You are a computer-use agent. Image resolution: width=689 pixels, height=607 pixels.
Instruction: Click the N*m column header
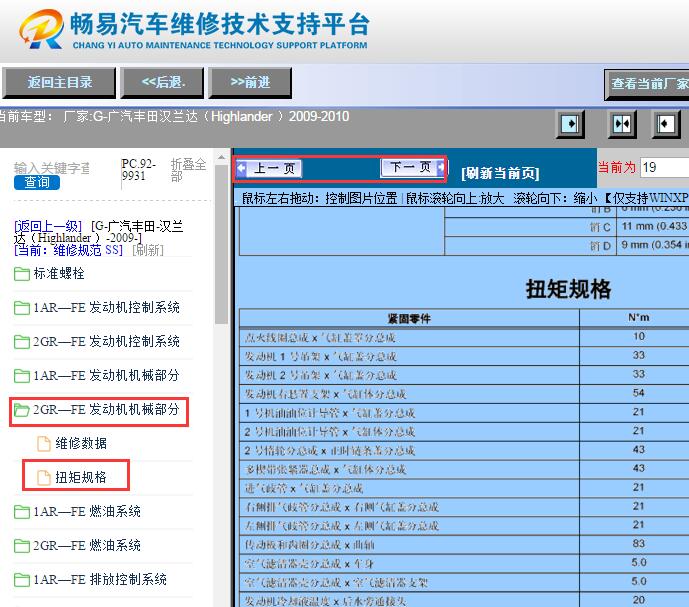(x=638, y=317)
